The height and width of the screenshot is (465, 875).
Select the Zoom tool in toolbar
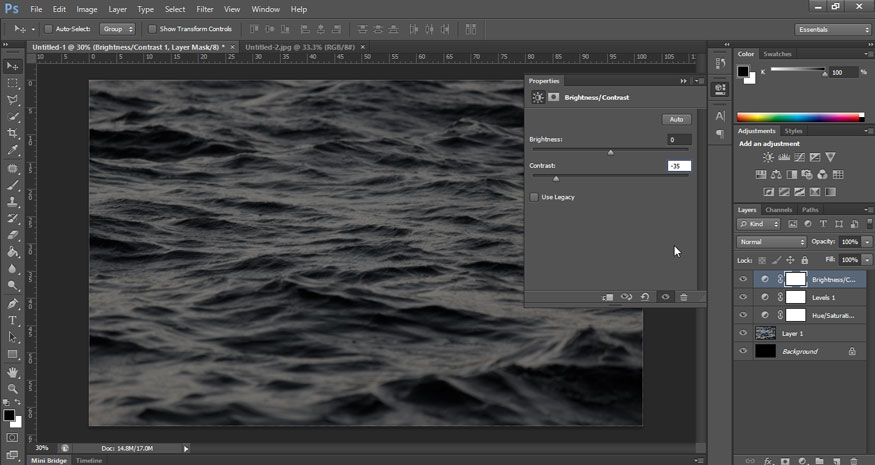12,389
